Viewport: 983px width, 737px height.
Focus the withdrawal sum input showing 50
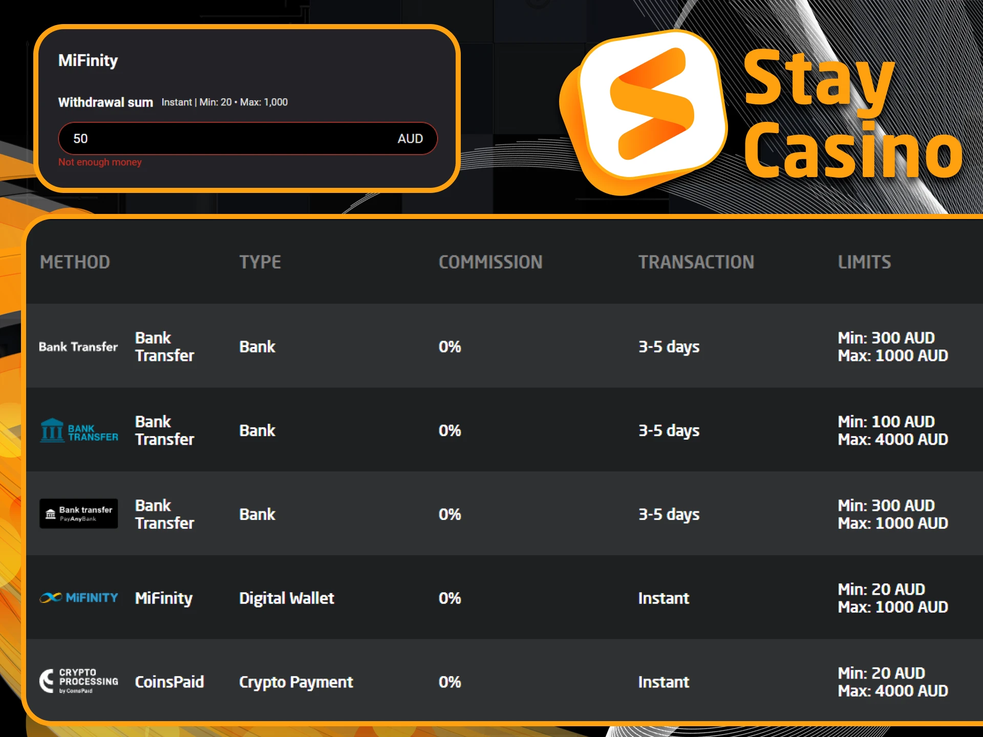[248, 139]
